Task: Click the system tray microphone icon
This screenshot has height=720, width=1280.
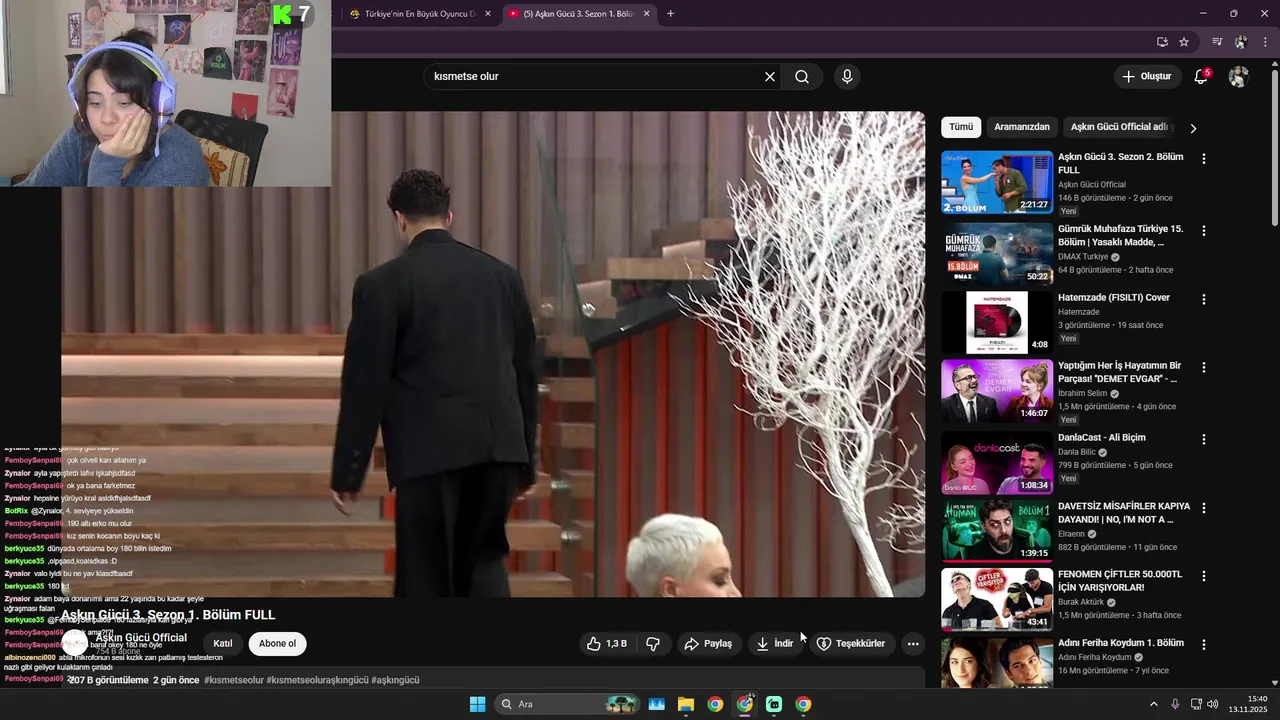Action: (x=1175, y=704)
